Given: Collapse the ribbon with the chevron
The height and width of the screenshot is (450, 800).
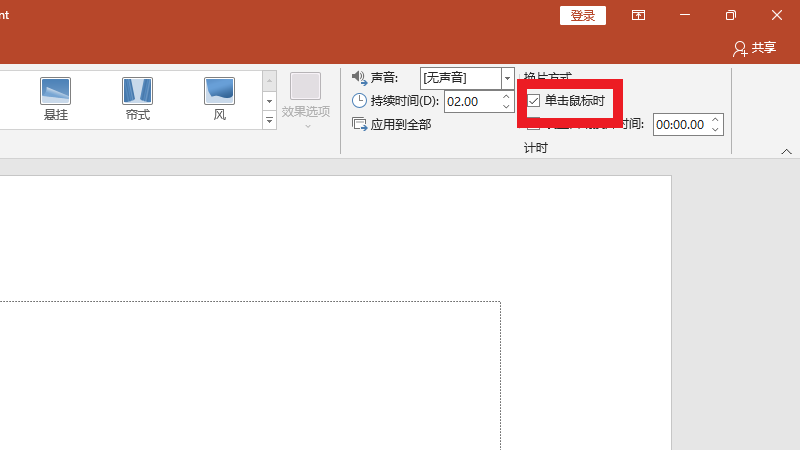Looking at the screenshot, I should 786,152.
